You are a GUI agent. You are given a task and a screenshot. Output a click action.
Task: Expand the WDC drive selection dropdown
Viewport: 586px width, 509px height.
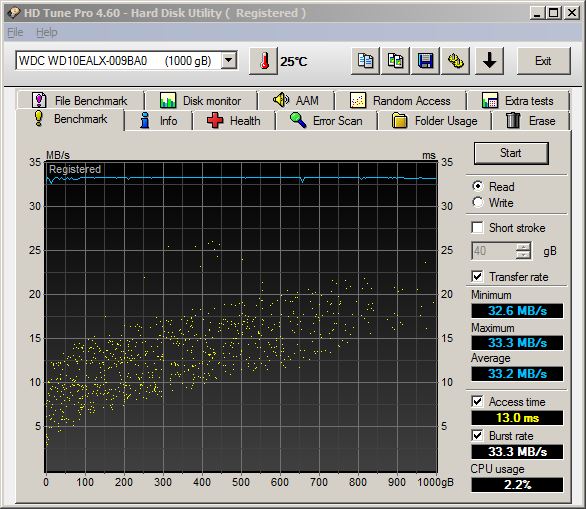pyautogui.click(x=229, y=60)
